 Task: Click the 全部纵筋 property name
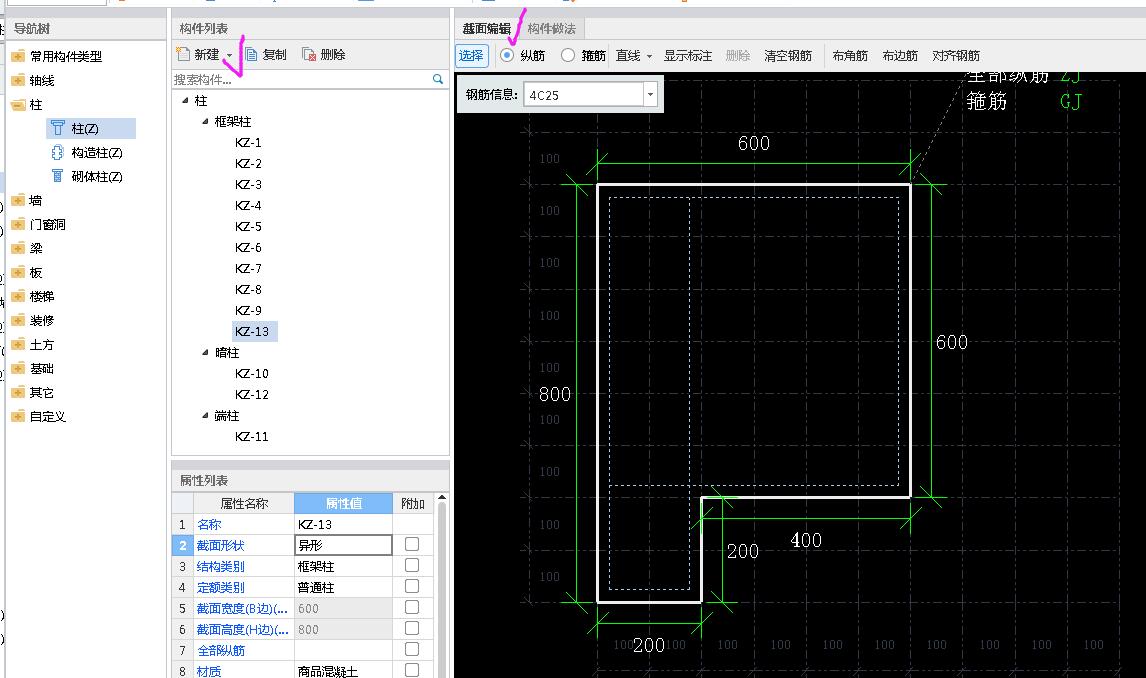(221, 650)
